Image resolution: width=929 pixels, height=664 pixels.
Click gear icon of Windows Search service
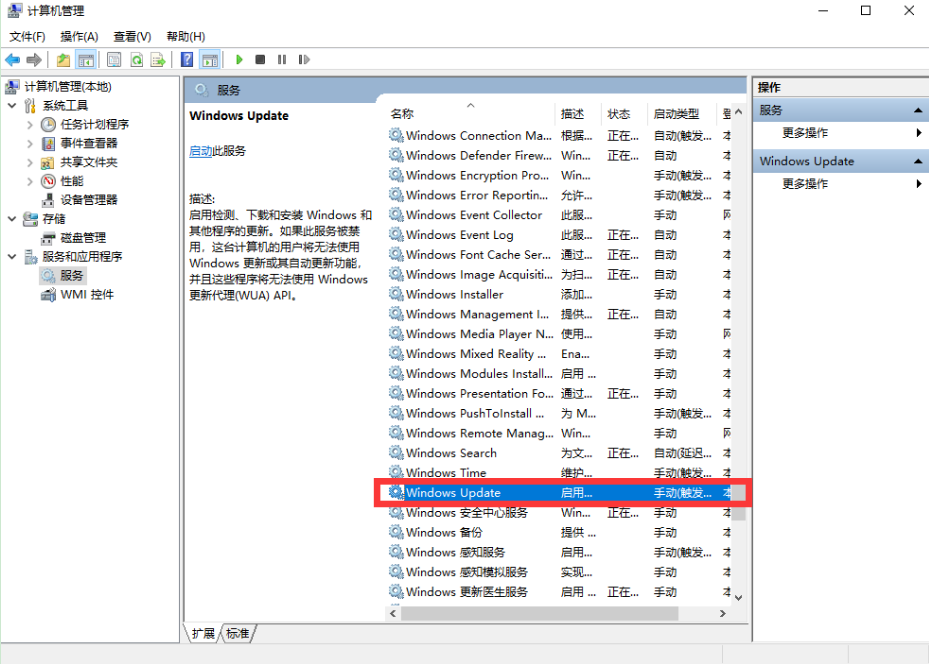click(x=396, y=453)
